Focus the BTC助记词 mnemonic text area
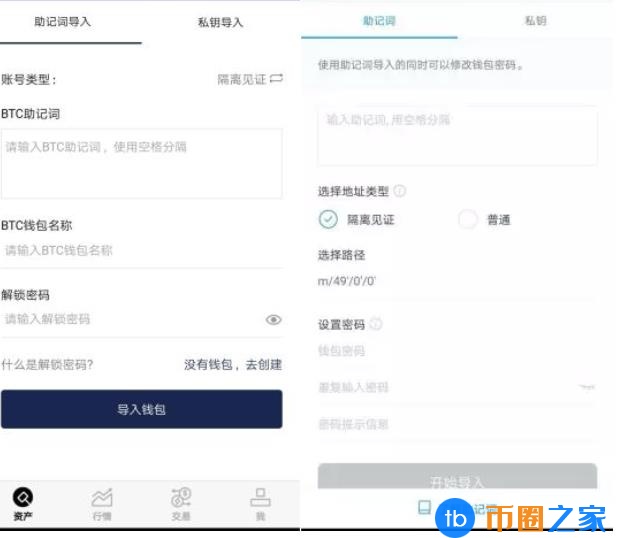The height and width of the screenshot is (538, 618). point(141,163)
